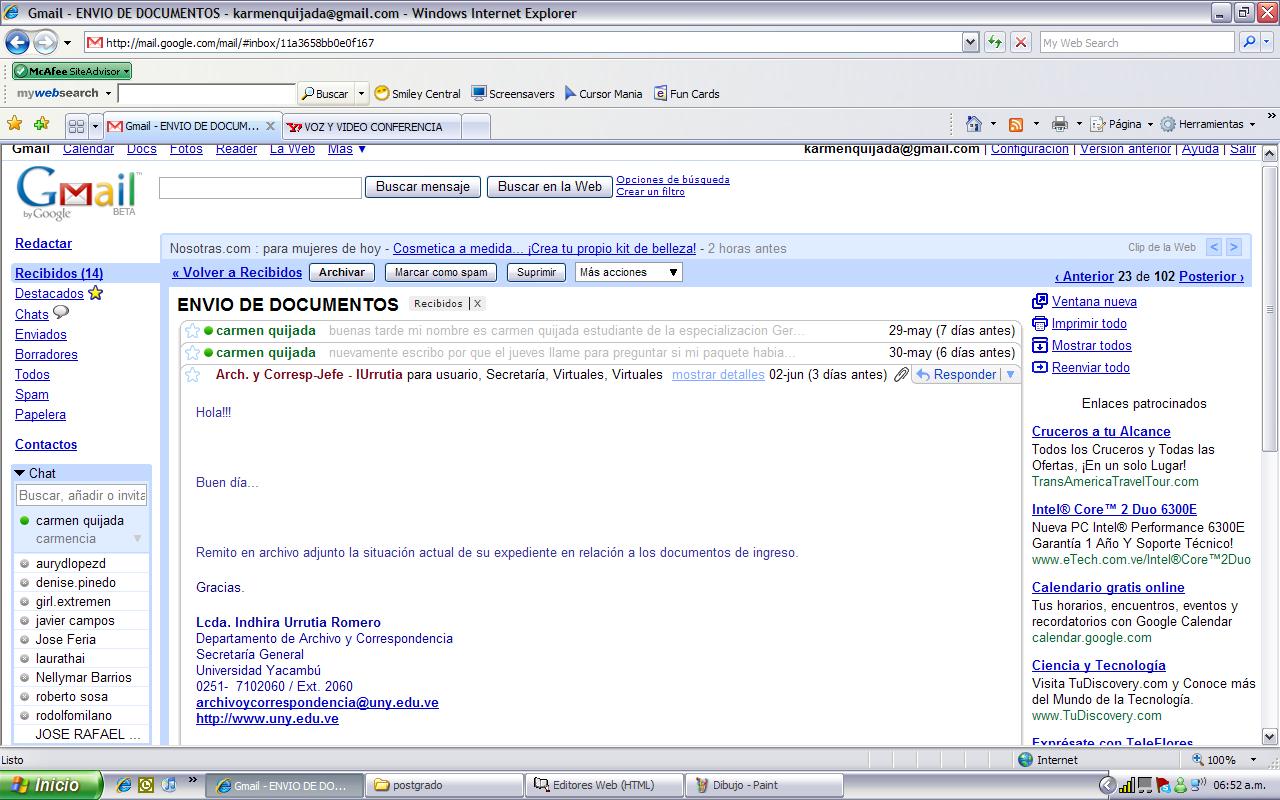The image size is (1280, 800).
Task: Refresh the page with the green arrows icon
Action: pos(995,42)
